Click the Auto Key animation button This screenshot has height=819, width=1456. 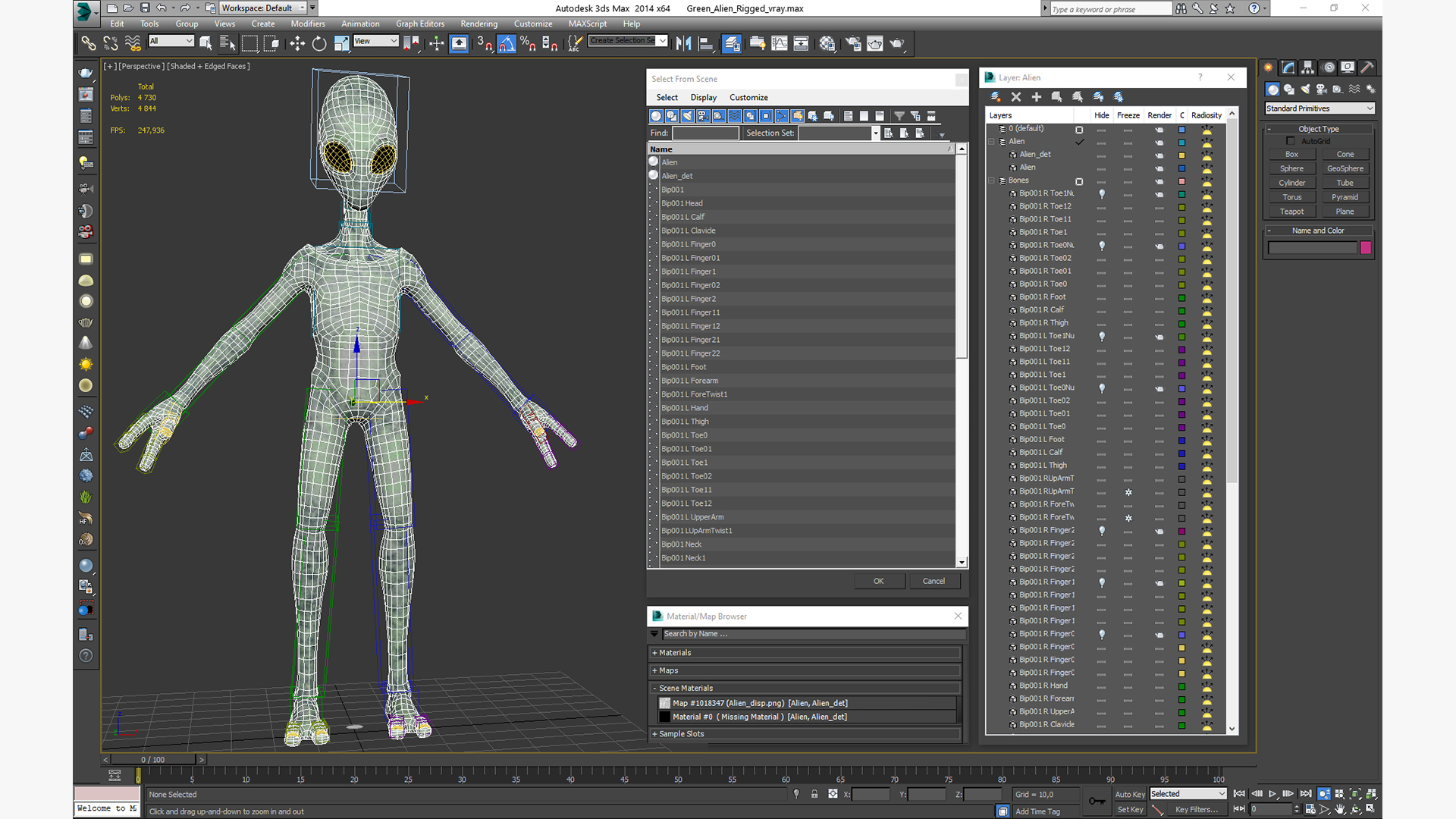tap(1130, 793)
